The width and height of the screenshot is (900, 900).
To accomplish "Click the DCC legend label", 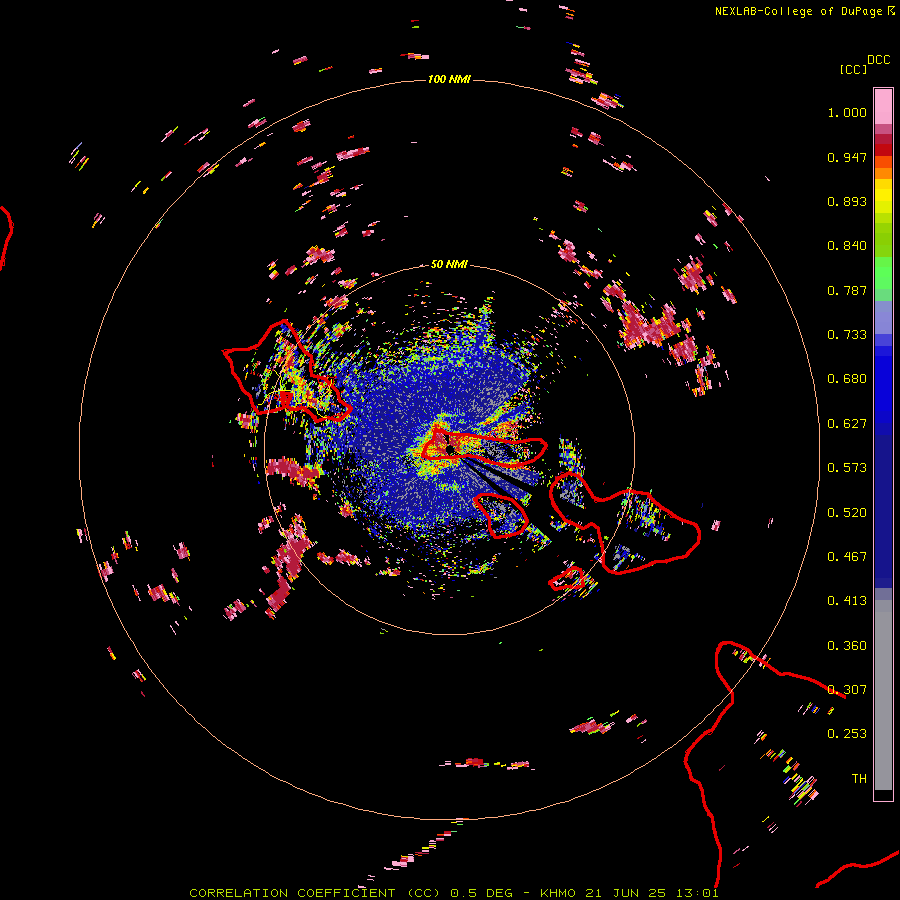I will tap(878, 60).
